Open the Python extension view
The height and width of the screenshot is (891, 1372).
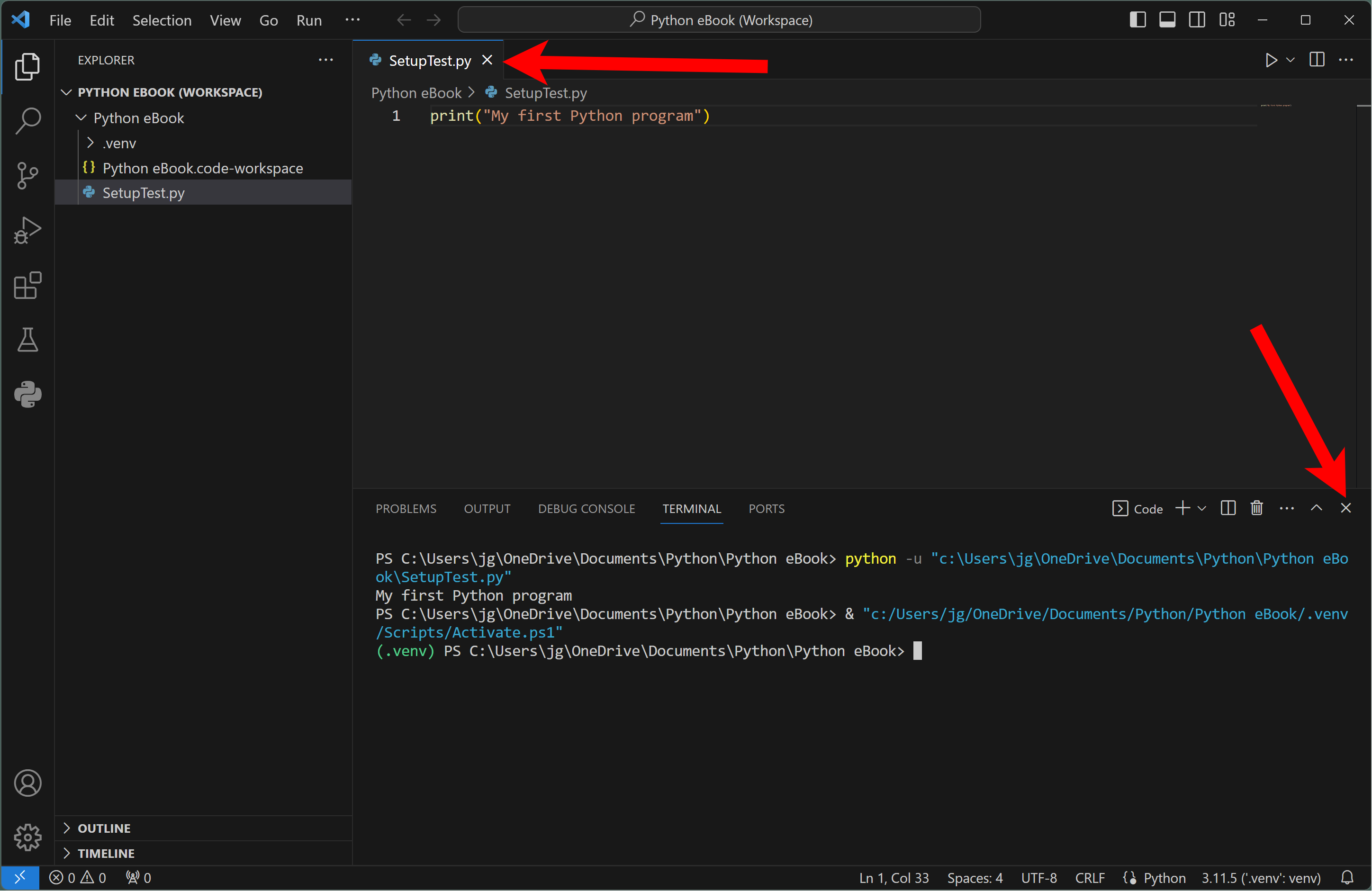pos(27,395)
